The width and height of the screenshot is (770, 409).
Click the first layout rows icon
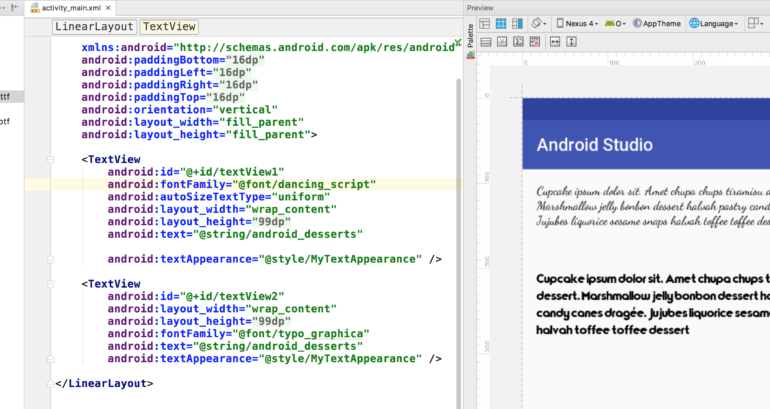coord(485,42)
